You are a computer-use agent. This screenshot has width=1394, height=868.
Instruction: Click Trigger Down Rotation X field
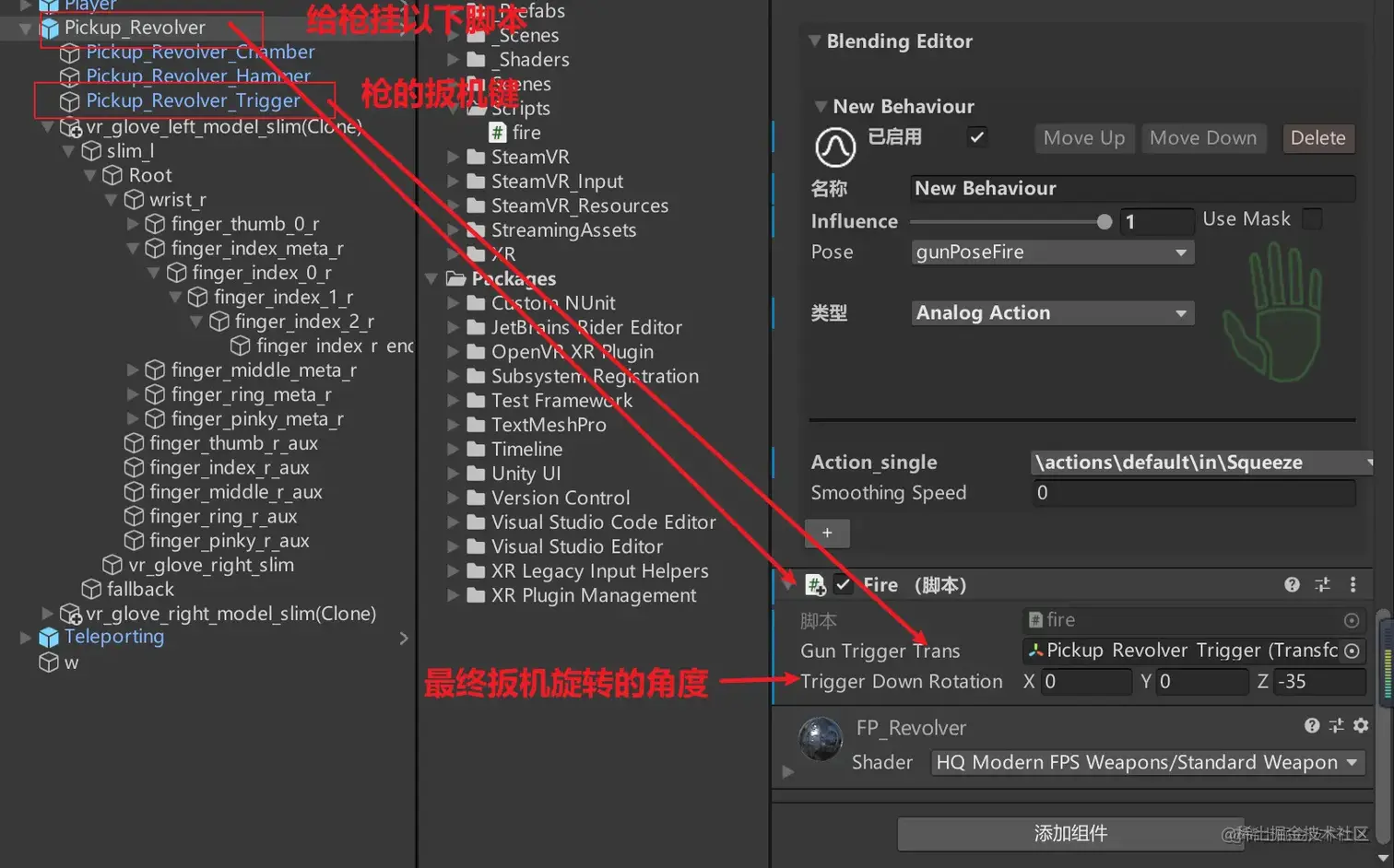click(1086, 682)
